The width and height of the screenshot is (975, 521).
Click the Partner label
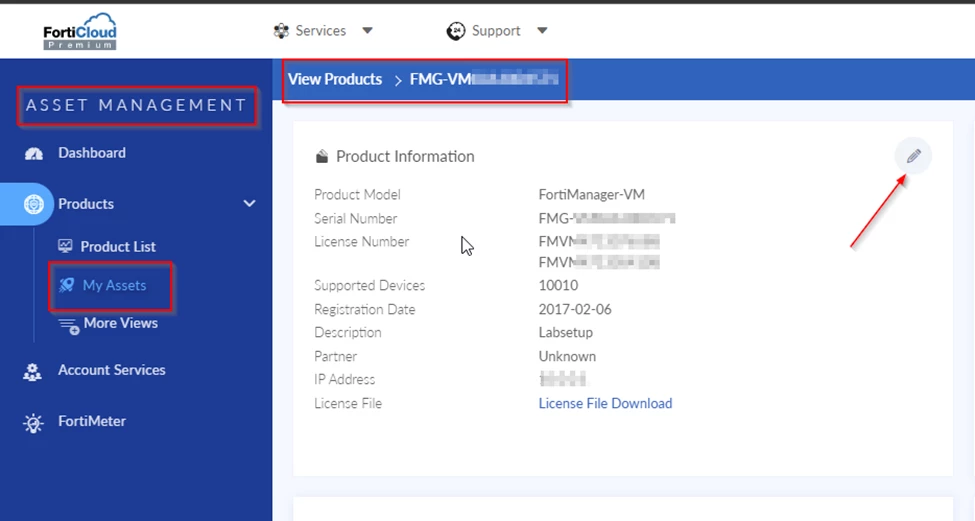point(335,356)
